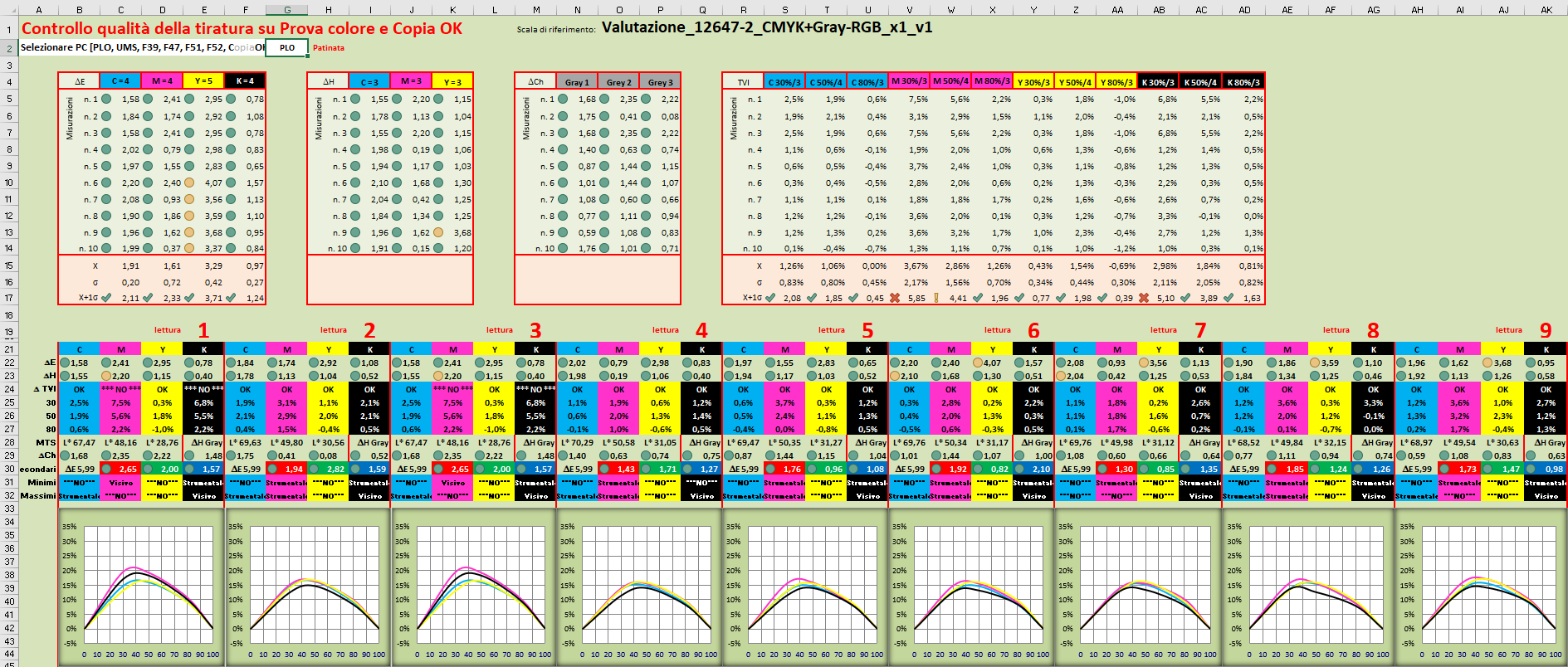Screen dimensions: 1568x667
Task: Click the yellow 'Y 80%/3' header cell
Action: coord(1116,81)
